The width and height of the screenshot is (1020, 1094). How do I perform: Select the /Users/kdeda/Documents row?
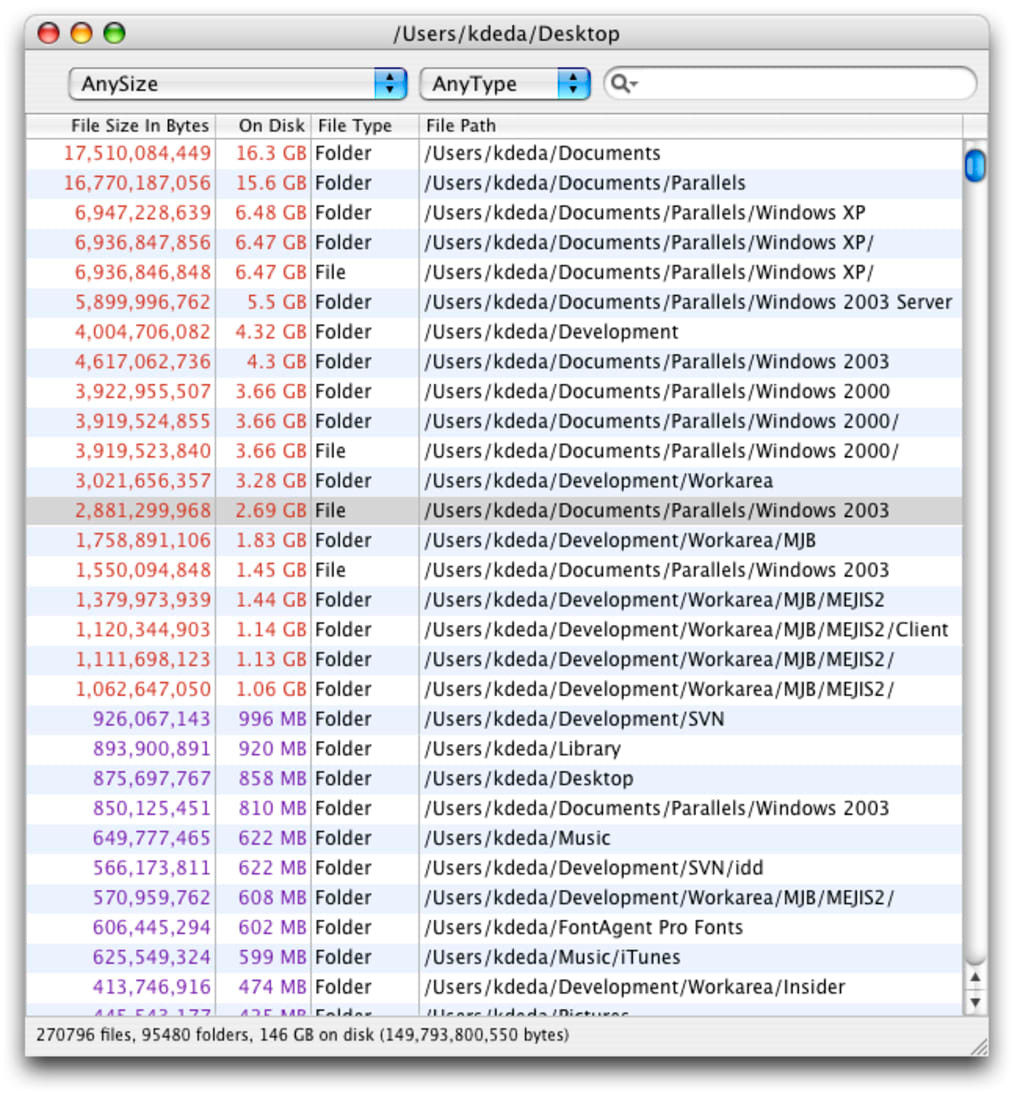coord(494,153)
